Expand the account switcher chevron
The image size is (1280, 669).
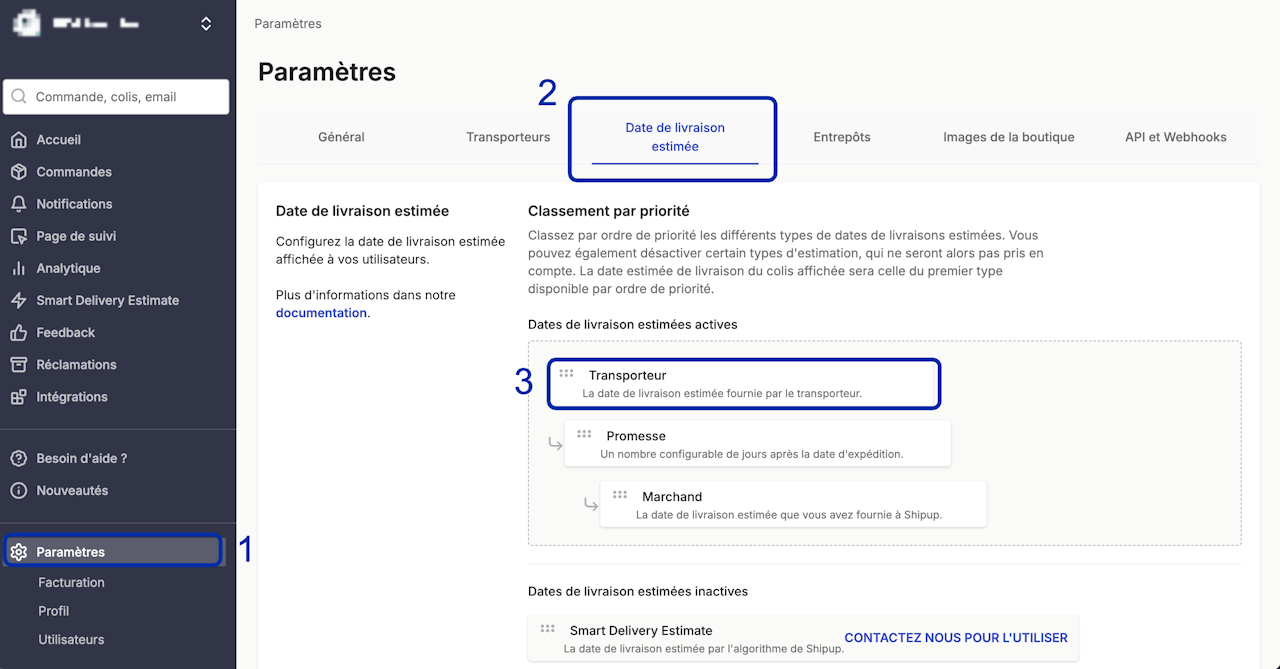coord(206,23)
